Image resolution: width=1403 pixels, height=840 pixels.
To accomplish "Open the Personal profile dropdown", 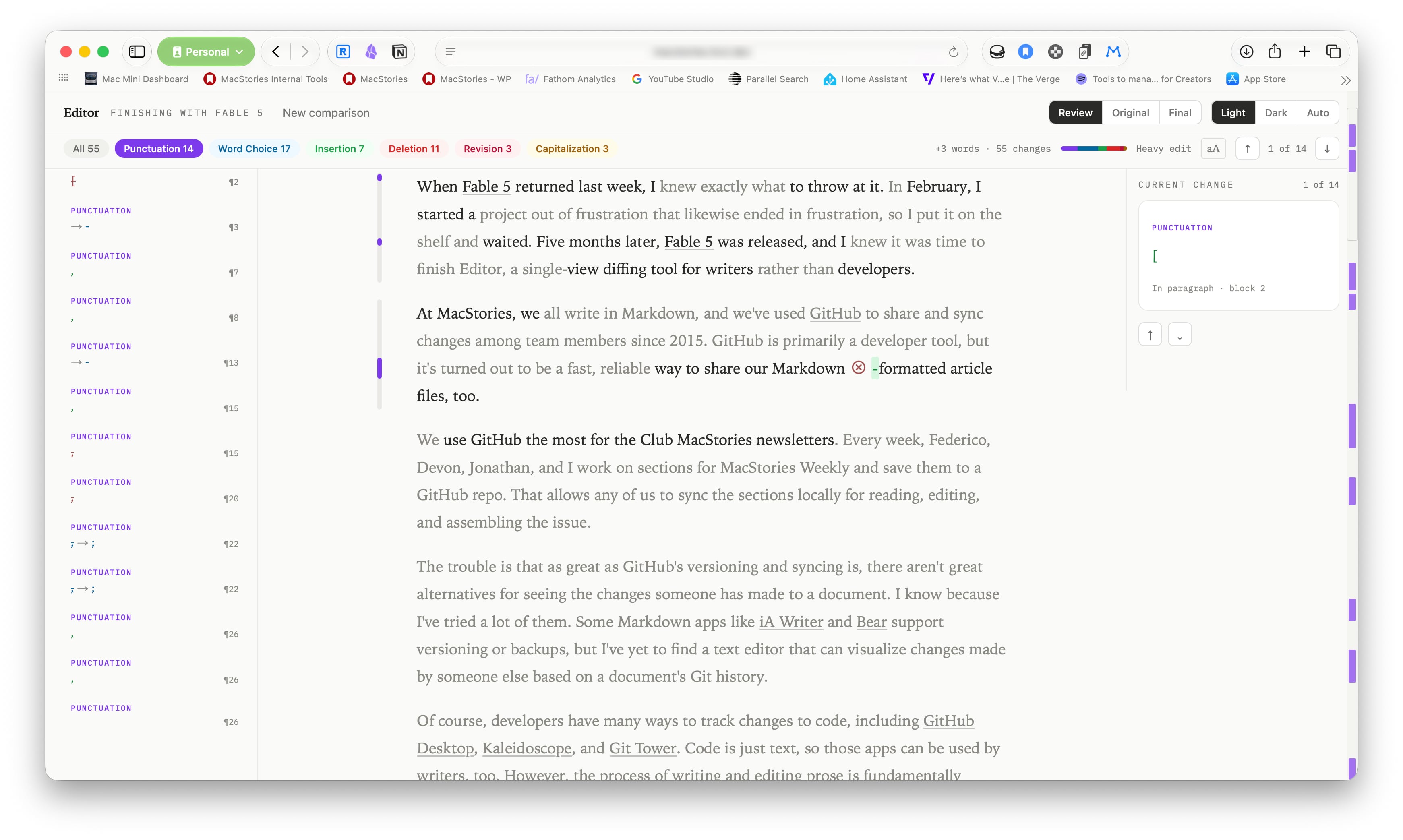I will pos(207,52).
